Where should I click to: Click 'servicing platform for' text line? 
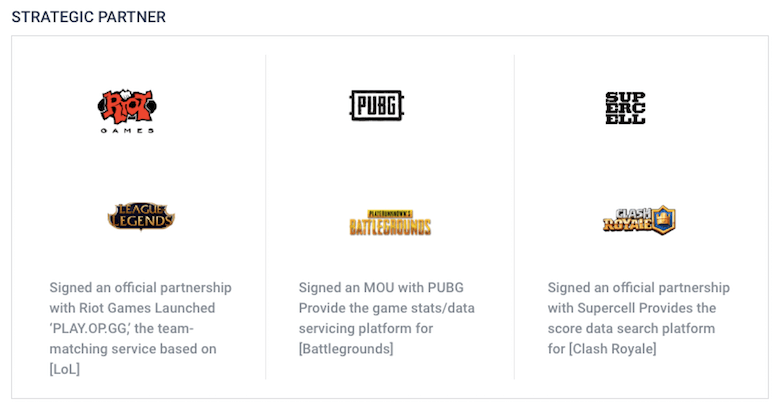[x=366, y=328]
